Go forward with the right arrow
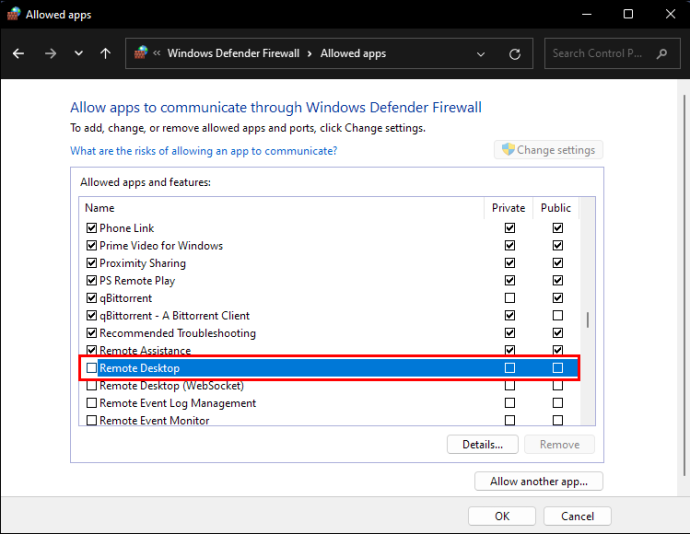690x534 pixels. click(51, 54)
